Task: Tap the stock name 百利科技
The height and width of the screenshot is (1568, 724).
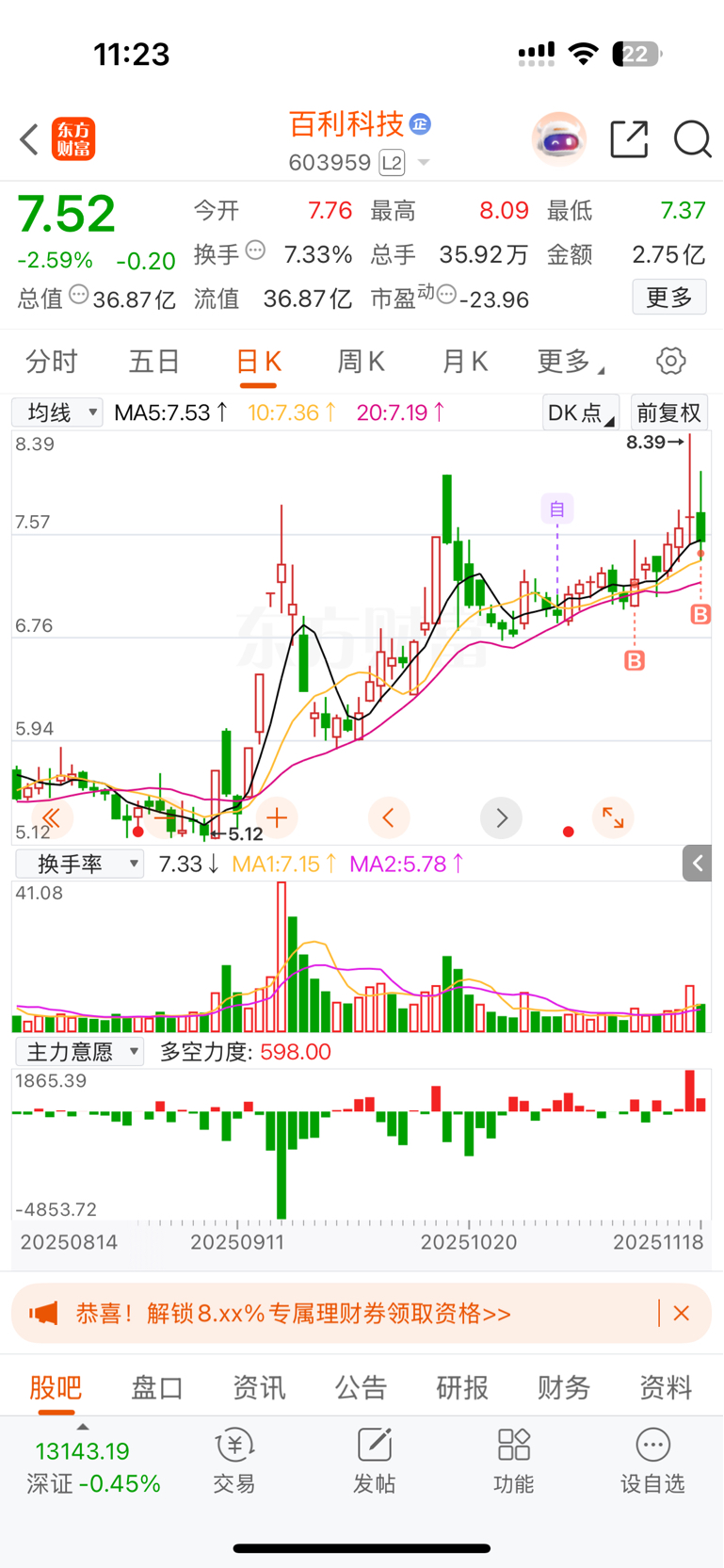Action: [x=346, y=123]
